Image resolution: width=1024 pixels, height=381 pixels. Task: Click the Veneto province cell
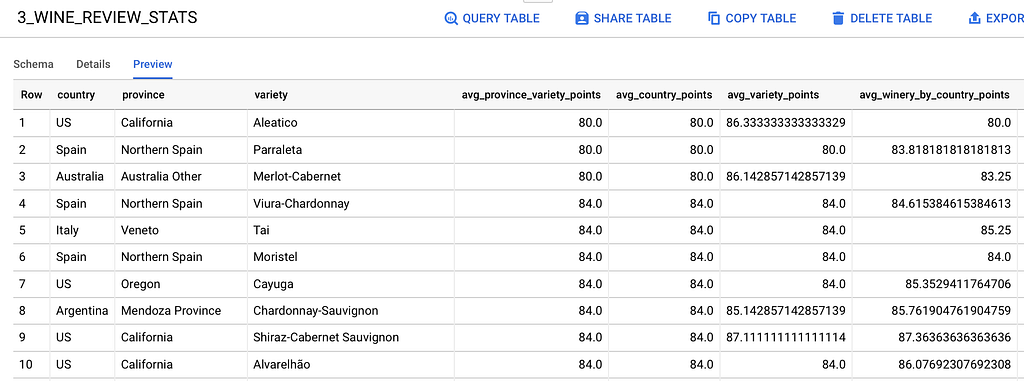[140, 230]
